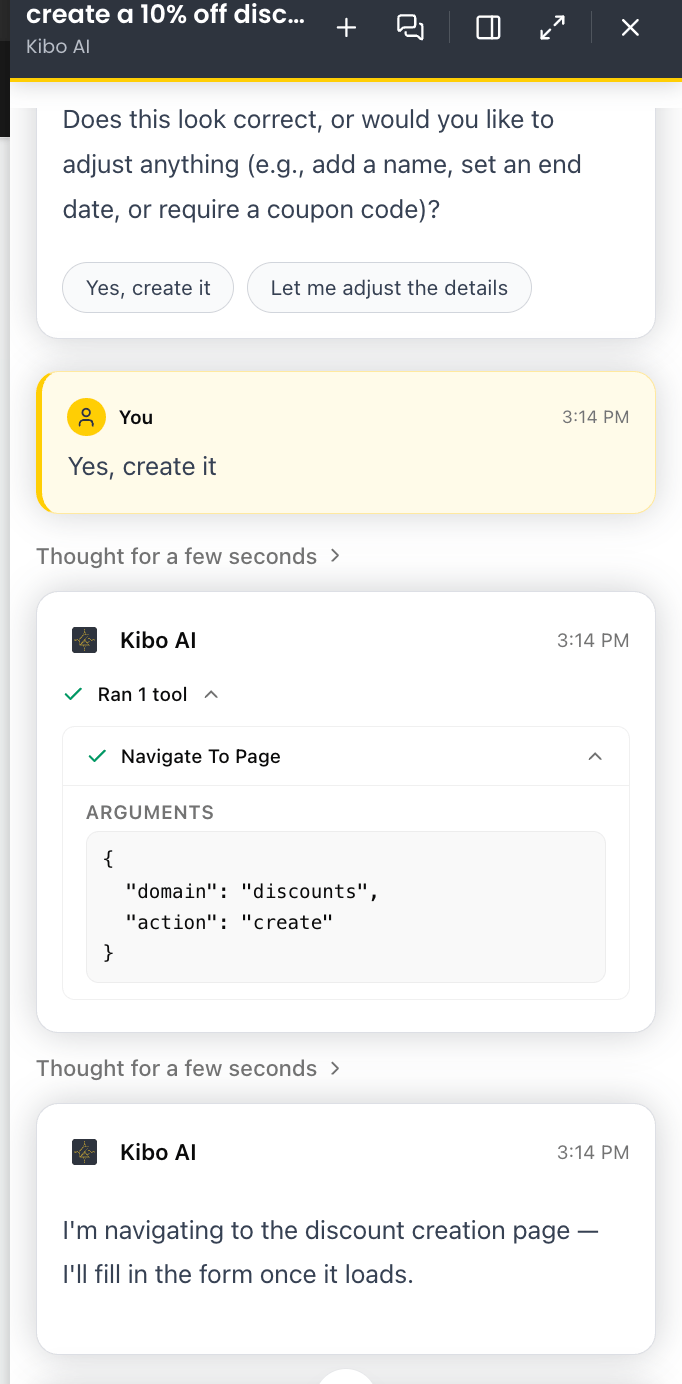Expand the chat to fullscreen
The image size is (682, 1384).
pyautogui.click(x=552, y=28)
